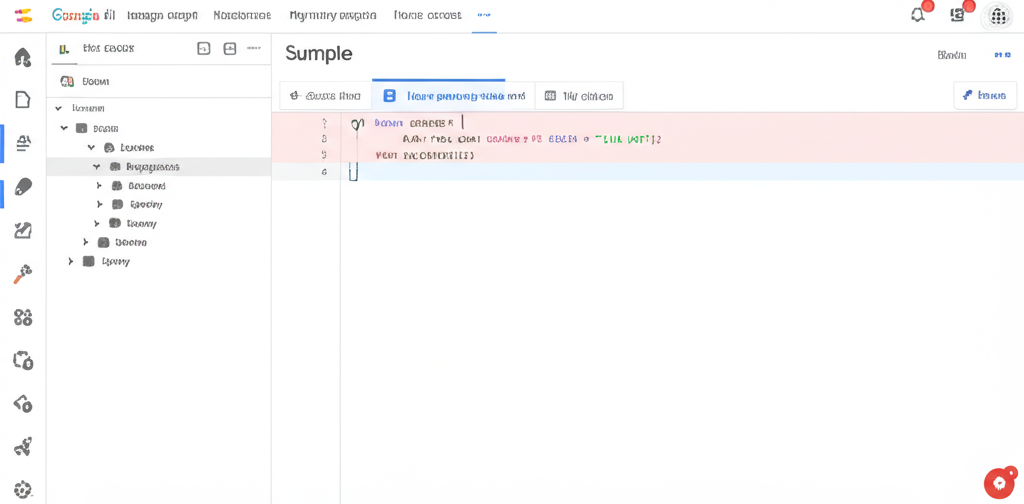Click first square icon in explorer panel header

204,48
